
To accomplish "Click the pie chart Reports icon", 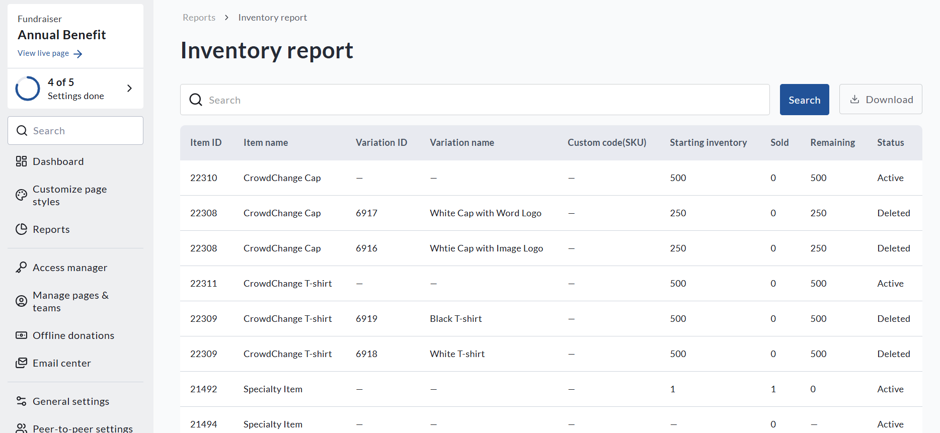I will (x=21, y=229).
